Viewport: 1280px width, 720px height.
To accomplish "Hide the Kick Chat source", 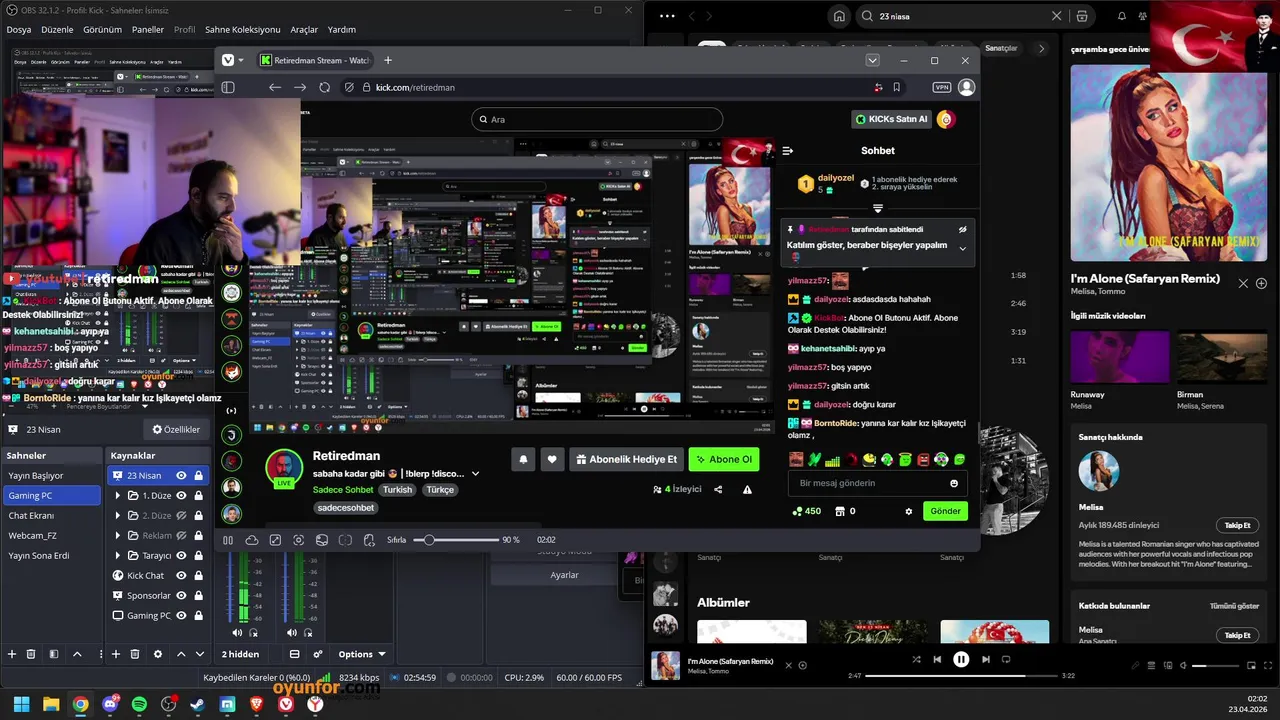I will pyautogui.click(x=181, y=575).
